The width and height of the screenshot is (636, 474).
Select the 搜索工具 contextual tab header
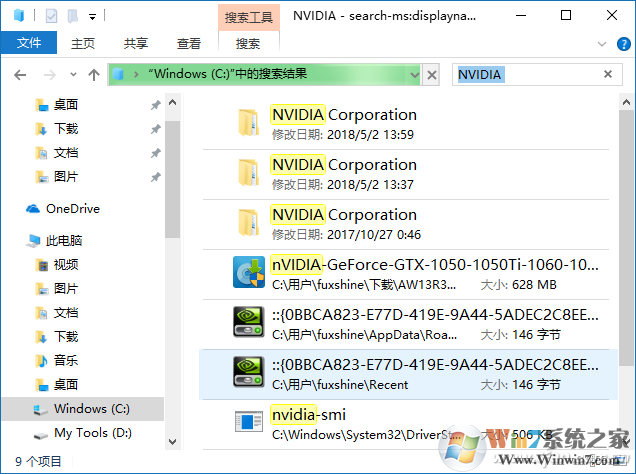point(249,17)
